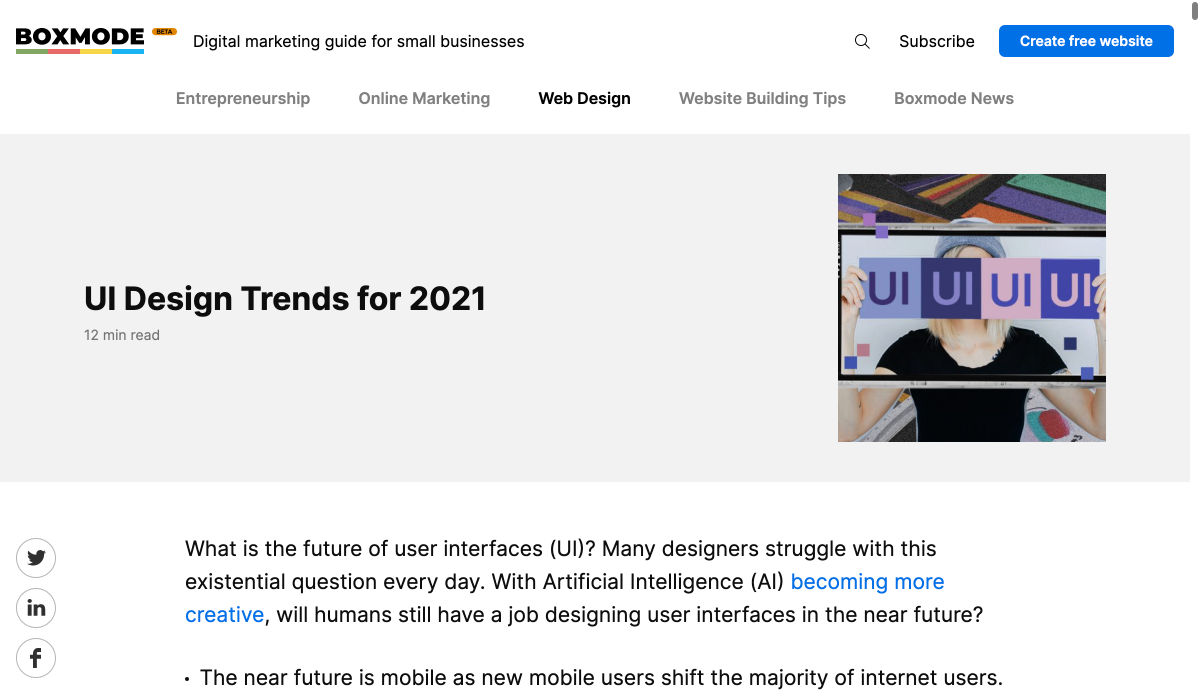1200x696 pixels.
Task: Click the 'UI Design Trends for 2021' heading
Action: 285,298
